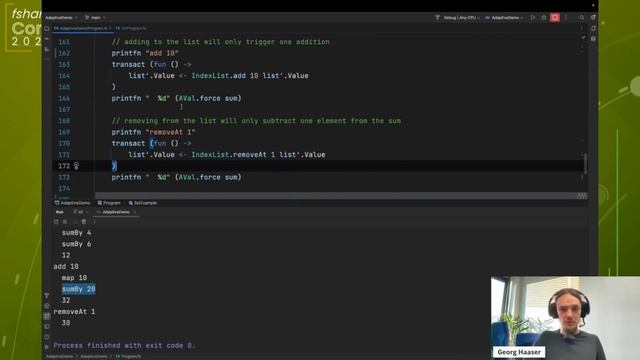
Task: Click the filter icon in the left bottom sidebar
Action: click(x=47, y=296)
